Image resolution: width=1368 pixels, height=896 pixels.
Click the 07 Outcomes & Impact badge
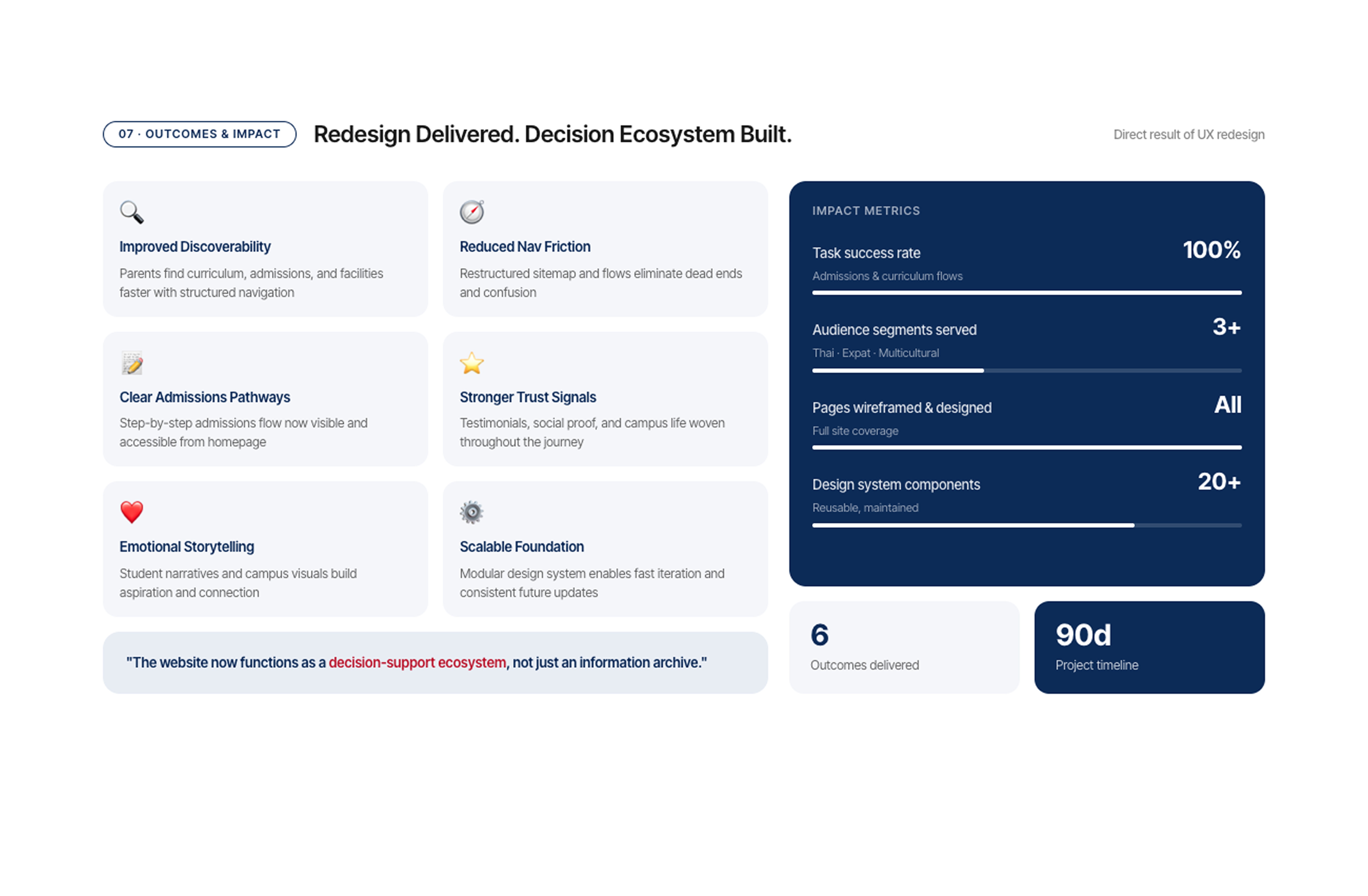click(x=199, y=134)
